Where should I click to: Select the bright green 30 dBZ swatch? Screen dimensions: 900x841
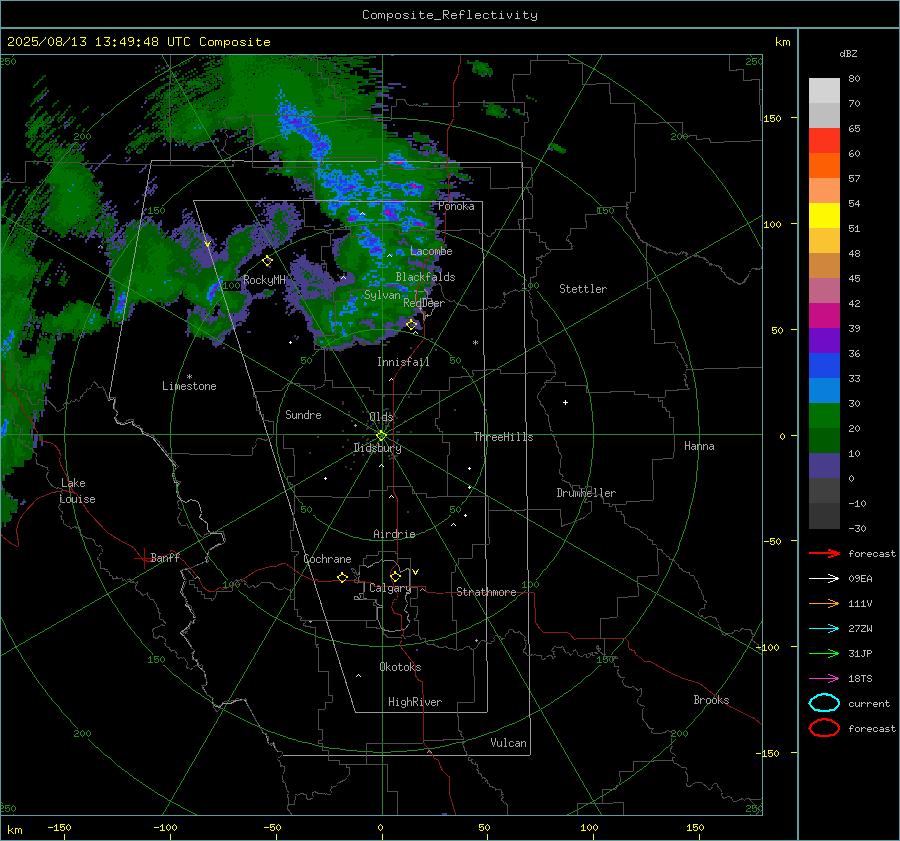pyautogui.click(x=824, y=416)
